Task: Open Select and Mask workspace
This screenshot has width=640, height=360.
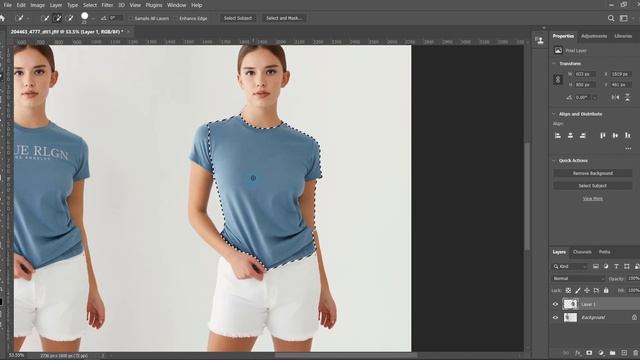Action: click(284, 18)
